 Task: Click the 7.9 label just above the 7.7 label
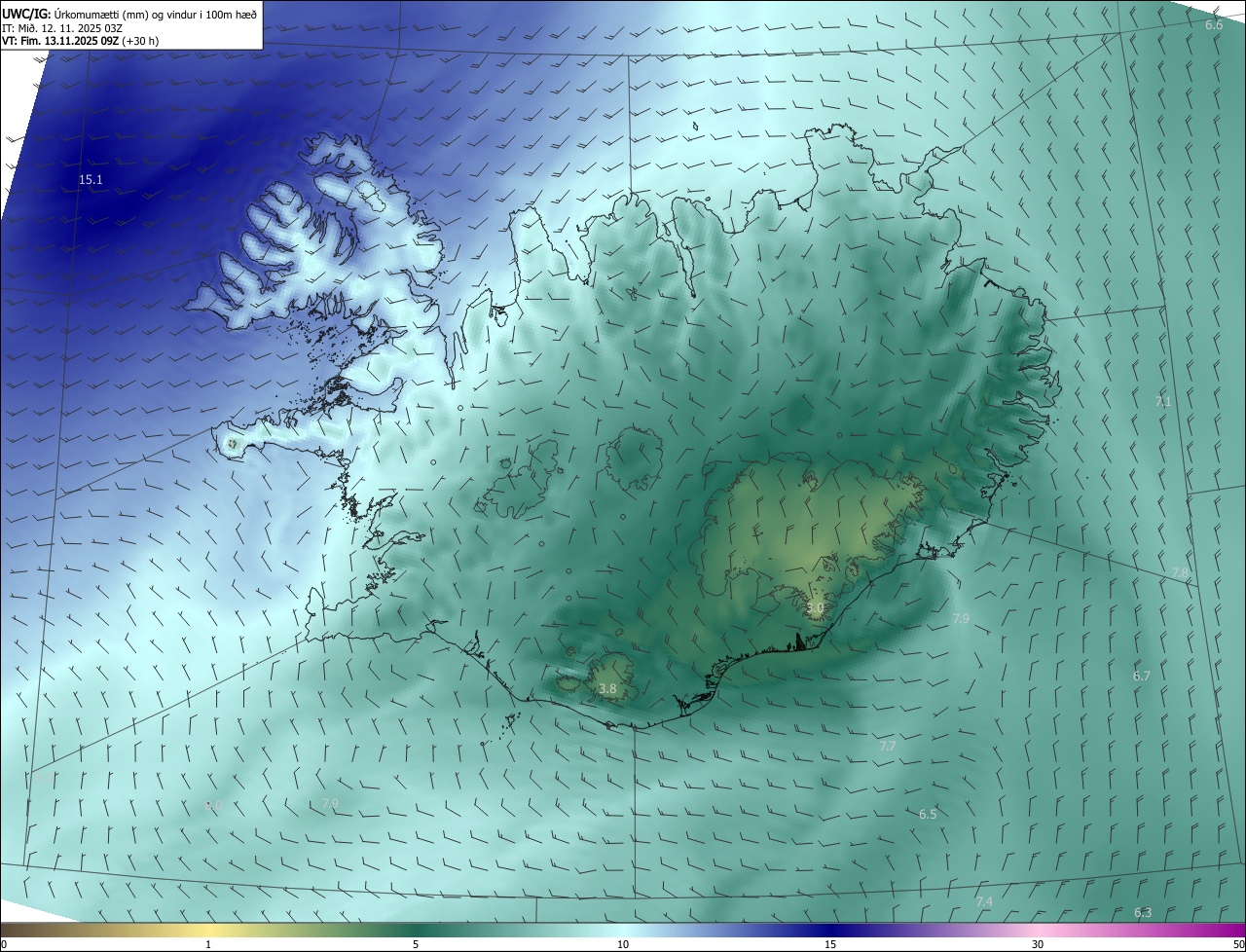[961, 618]
